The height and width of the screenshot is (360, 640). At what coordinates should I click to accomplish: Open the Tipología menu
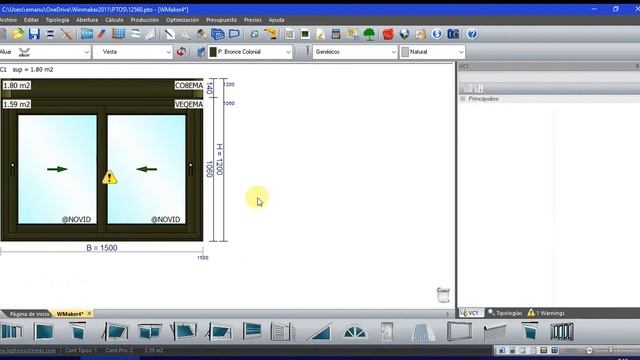58,20
